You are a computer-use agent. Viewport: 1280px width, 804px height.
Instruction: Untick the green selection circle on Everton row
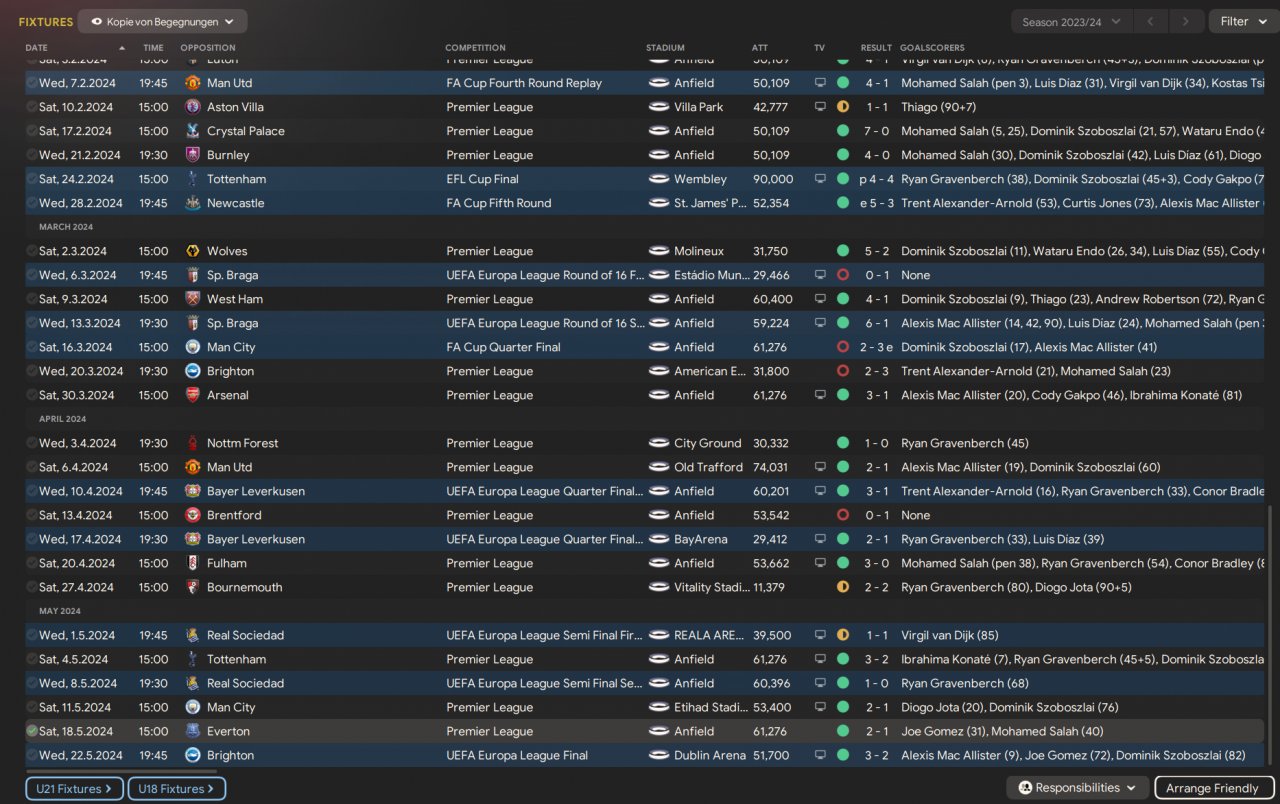point(32,731)
